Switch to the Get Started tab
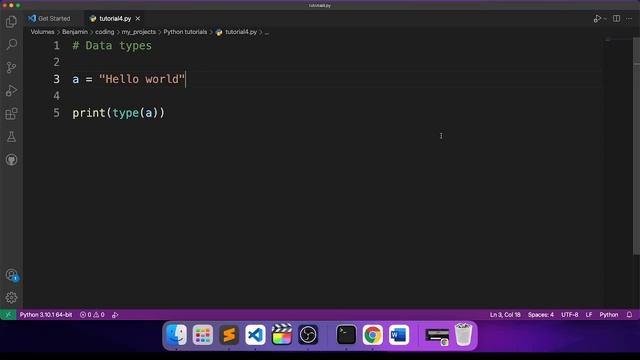This screenshot has height=360, width=640. [x=49, y=19]
